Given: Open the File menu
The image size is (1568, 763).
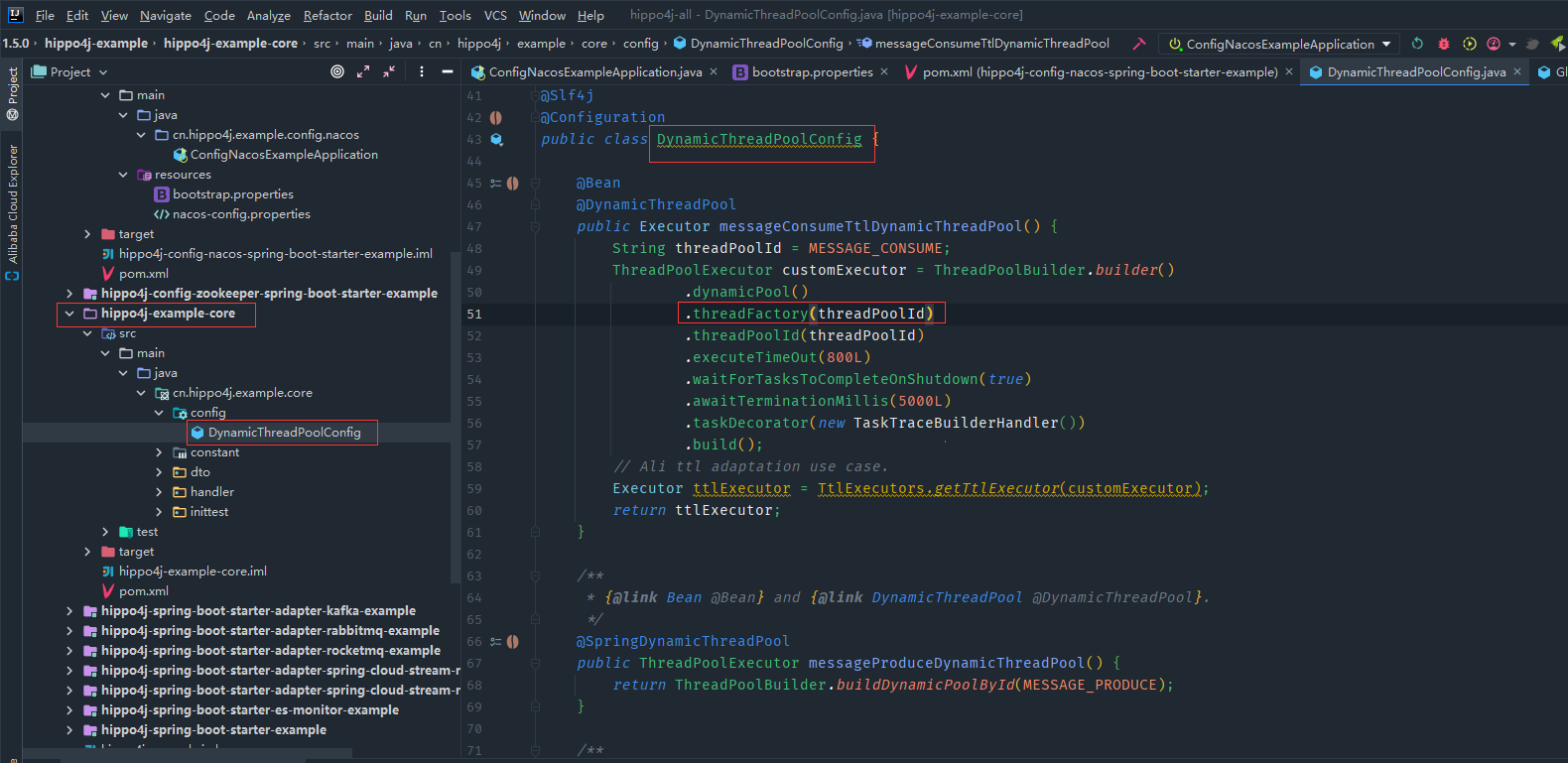Looking at the screenshot, I should (x=45, y=15).
